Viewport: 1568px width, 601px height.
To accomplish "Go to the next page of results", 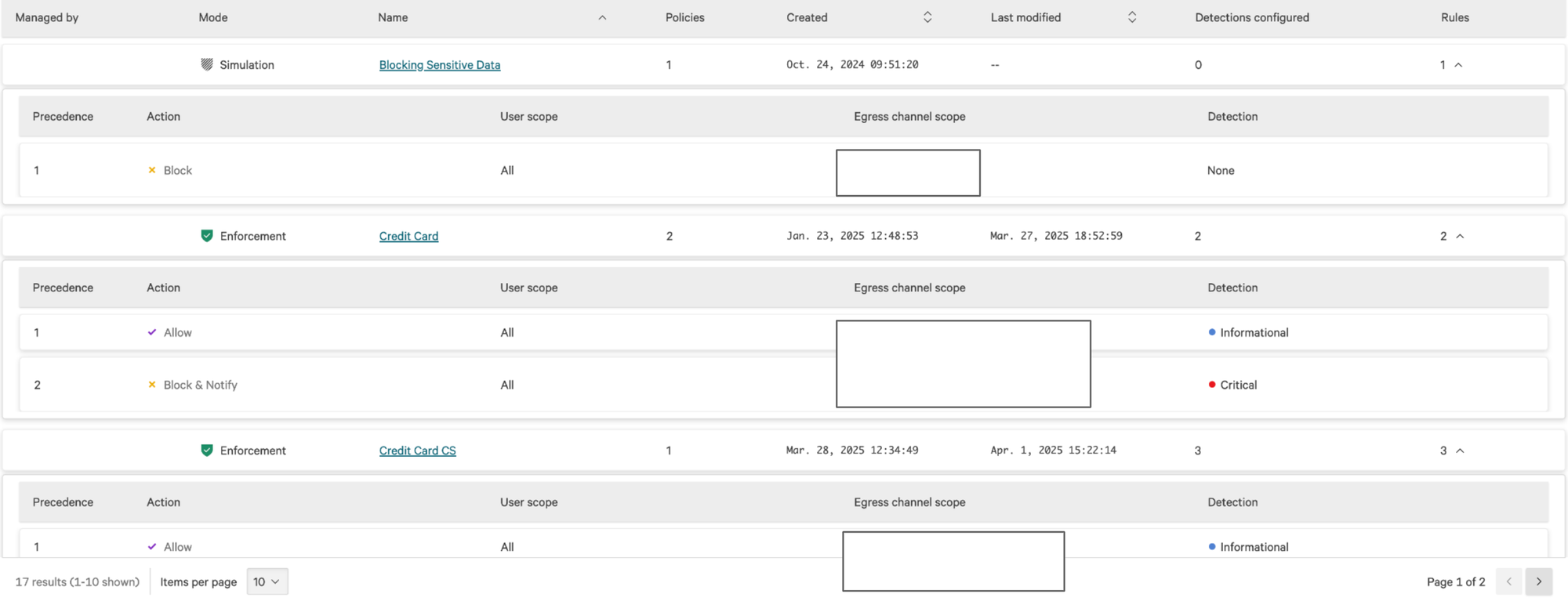I will [1539, 581].
